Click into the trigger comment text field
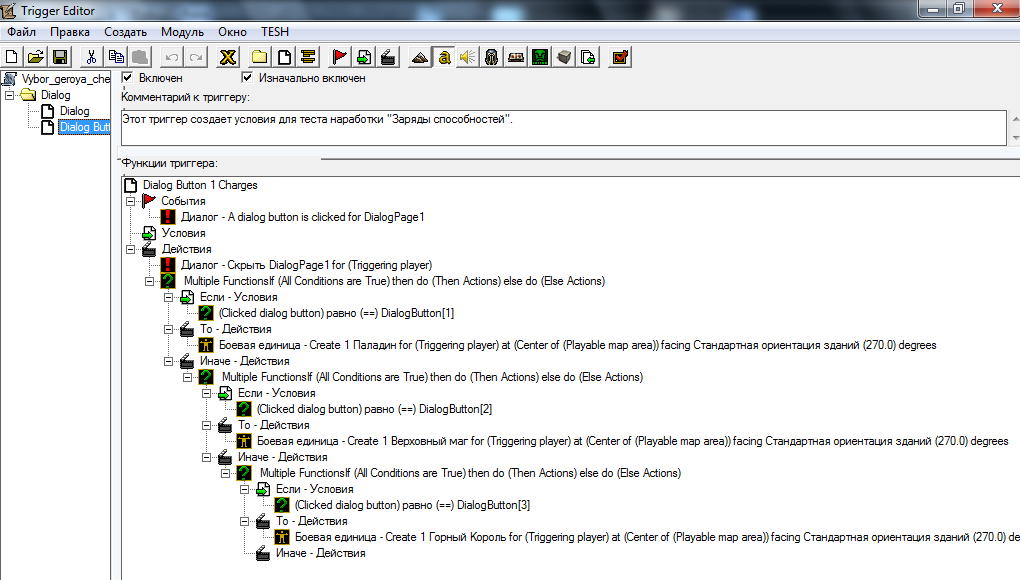1020x580 pixels. [x=563, y=127]
